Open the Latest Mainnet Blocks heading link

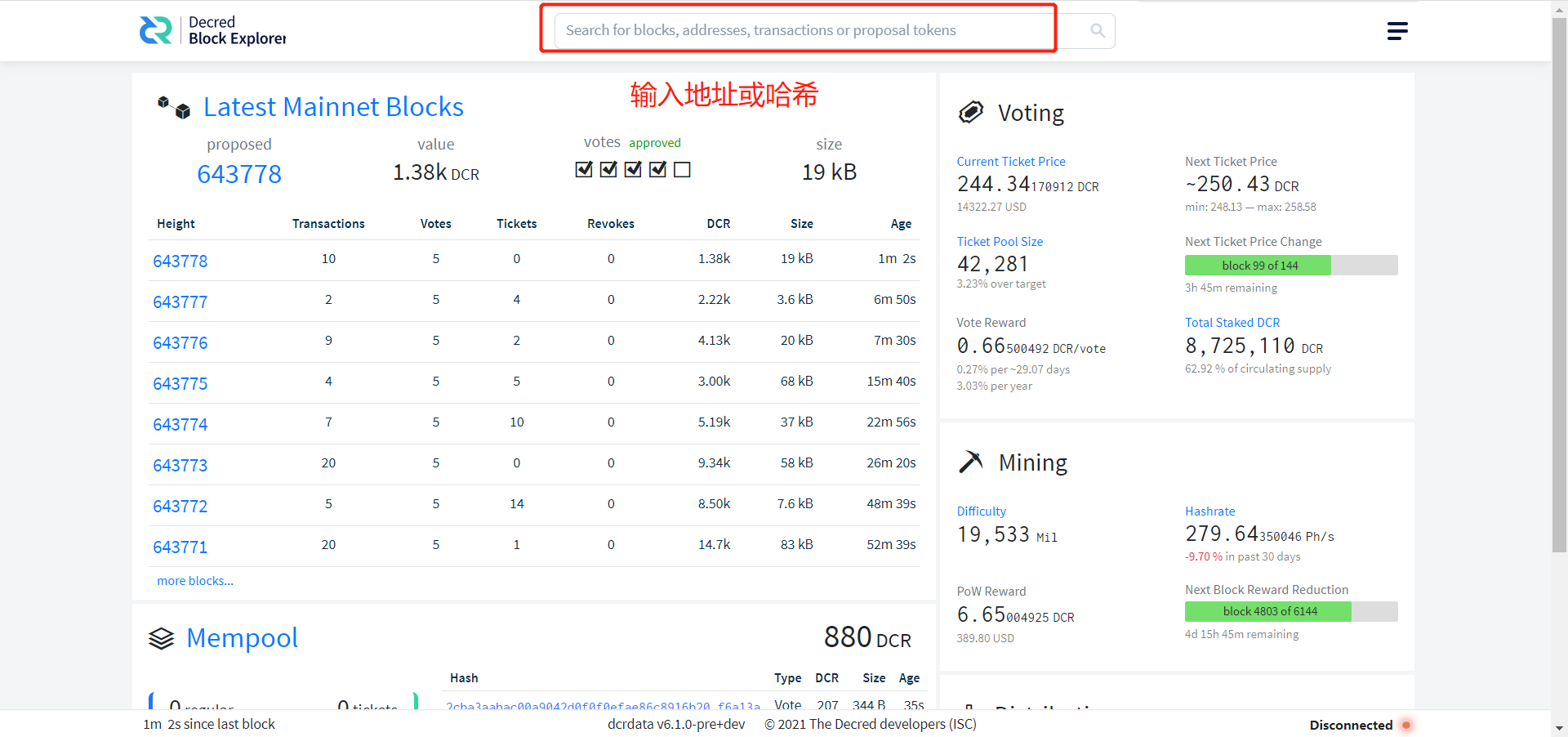click(333, 107)
